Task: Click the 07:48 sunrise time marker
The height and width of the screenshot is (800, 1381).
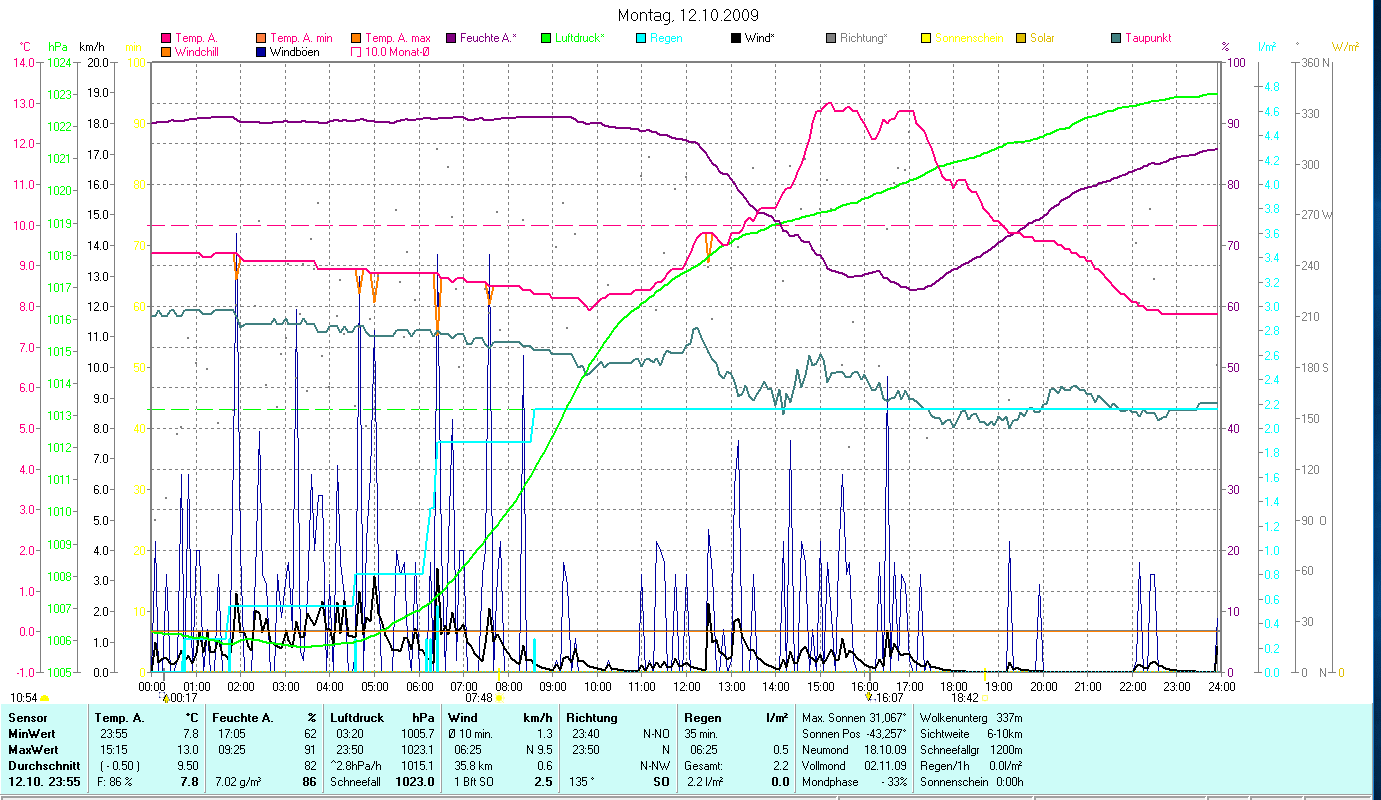Action: [x=479, y=698]
